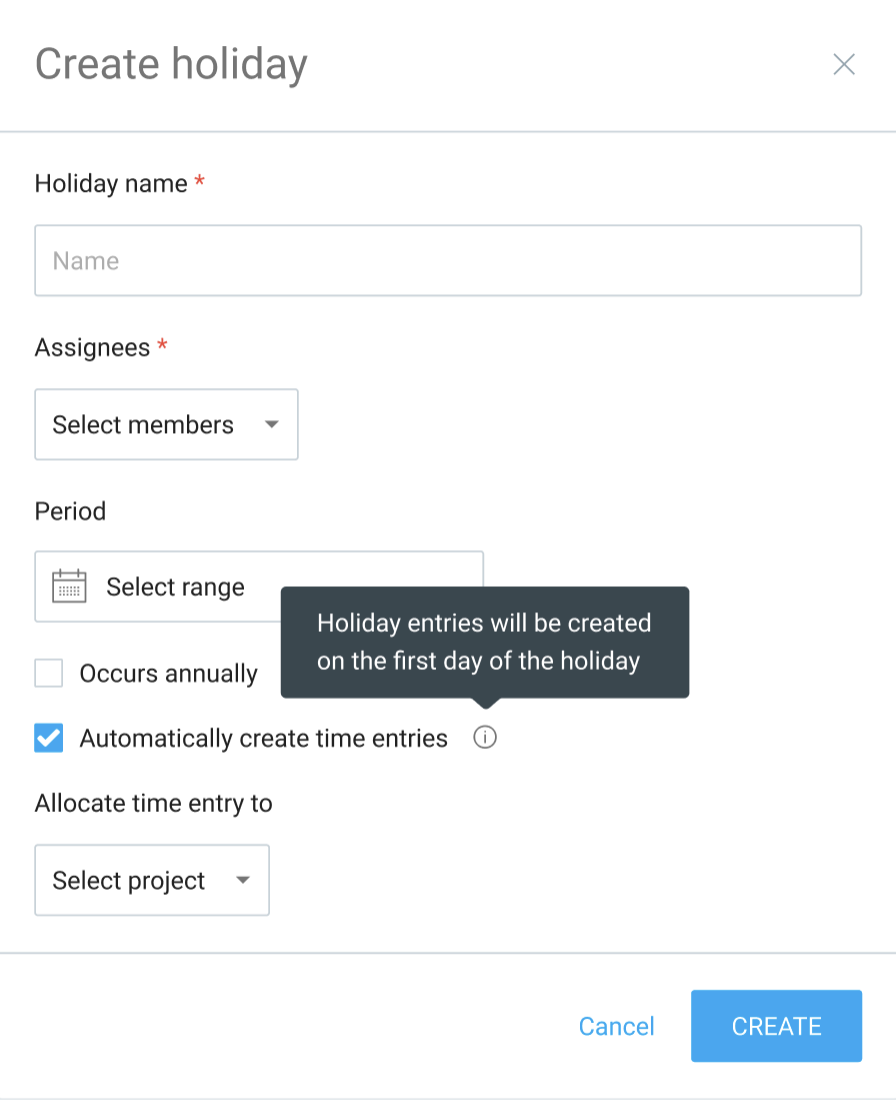Click the caret arrow in Select members
Viewport: 896px width, 1100px height.
tap(272, 424)
